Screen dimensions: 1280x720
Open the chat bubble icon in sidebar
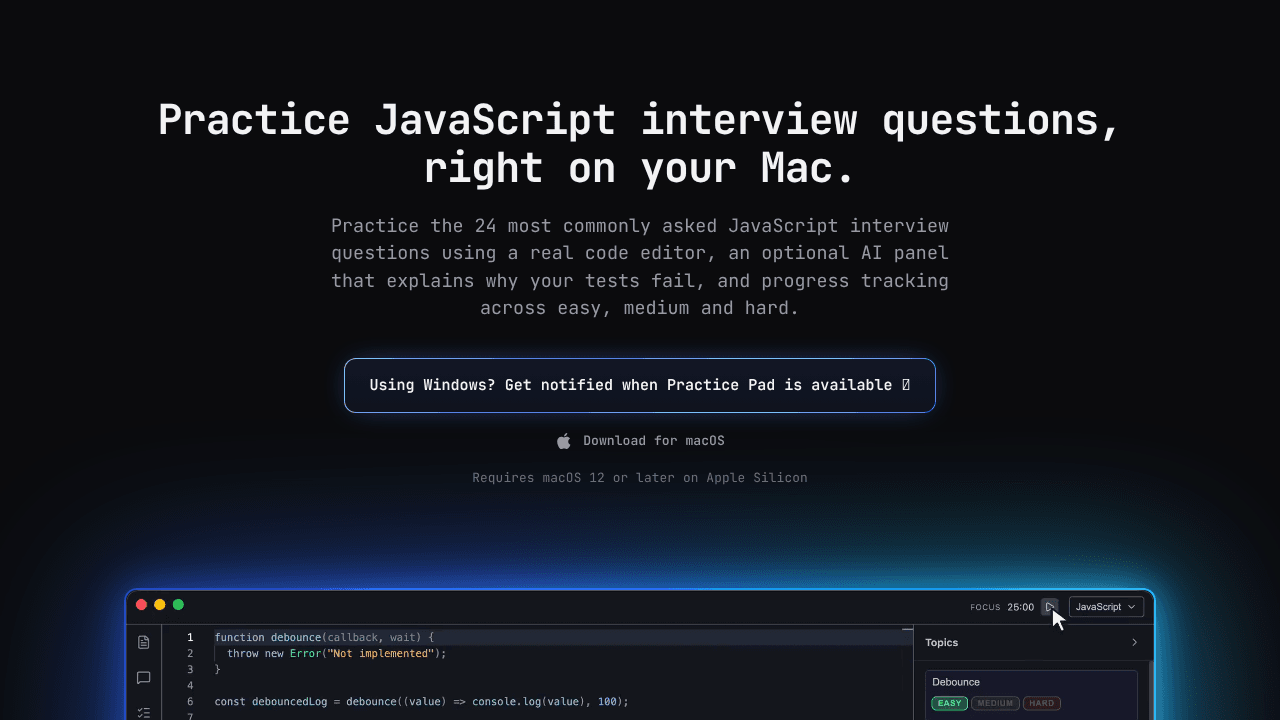[x=144, y=678]
